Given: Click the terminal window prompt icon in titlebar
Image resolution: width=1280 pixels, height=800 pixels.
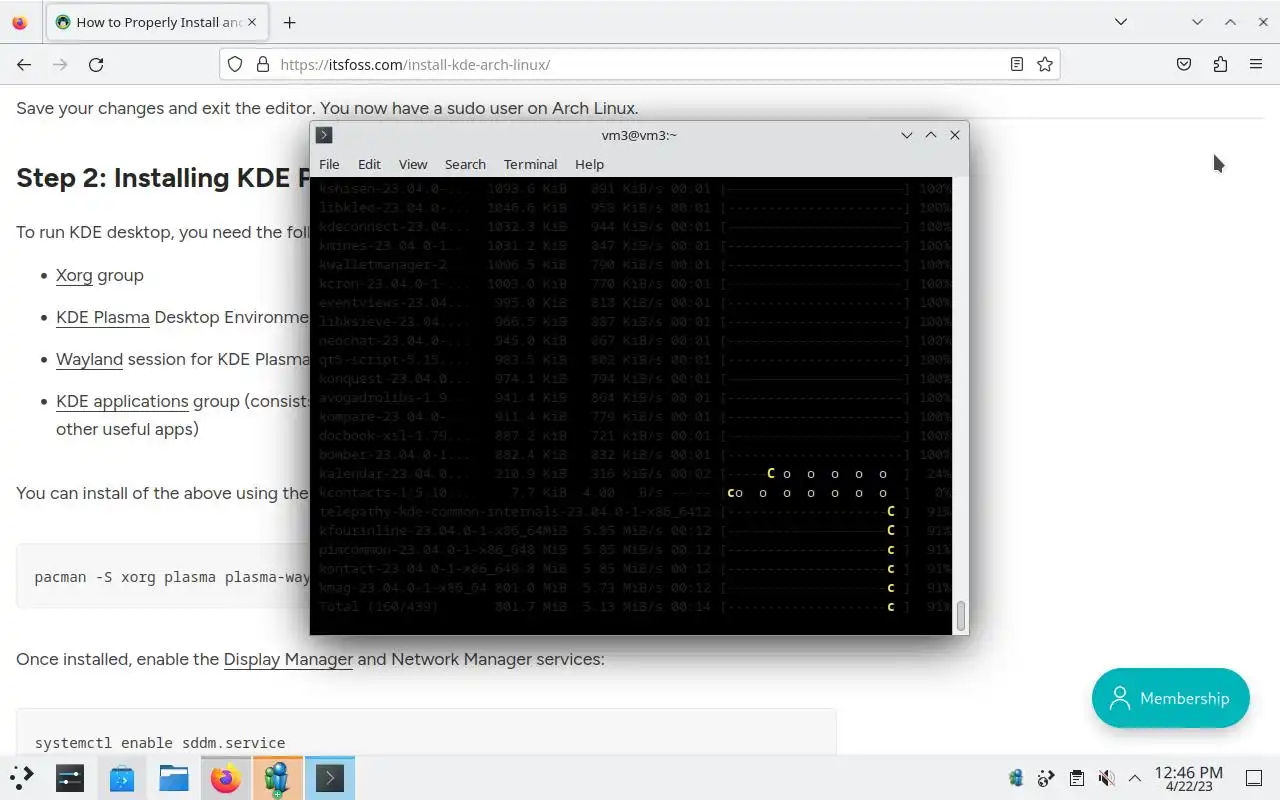Looking at the screenshot, I should [x=324, y=135].
